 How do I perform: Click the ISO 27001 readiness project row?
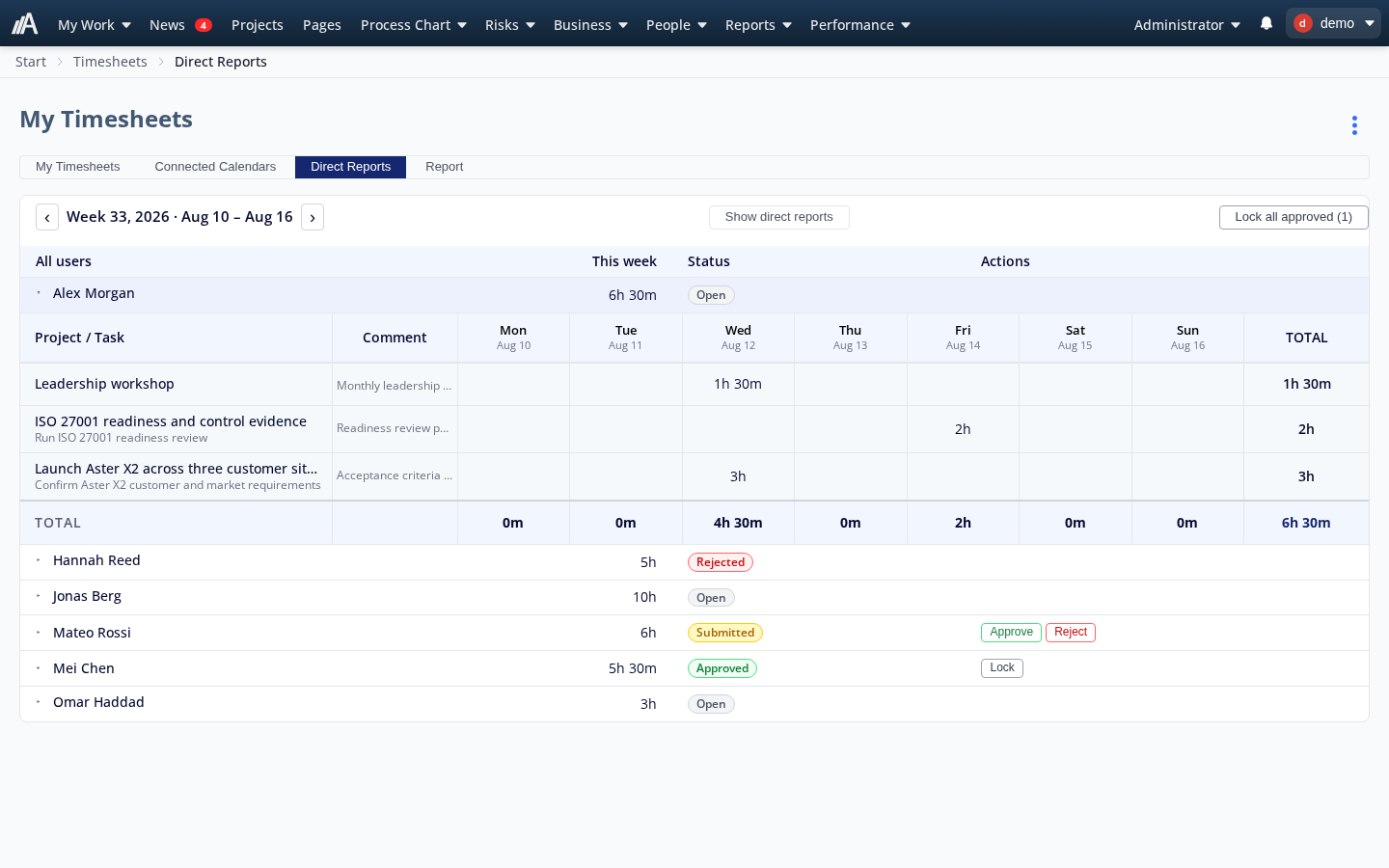(x=694, y=429)
